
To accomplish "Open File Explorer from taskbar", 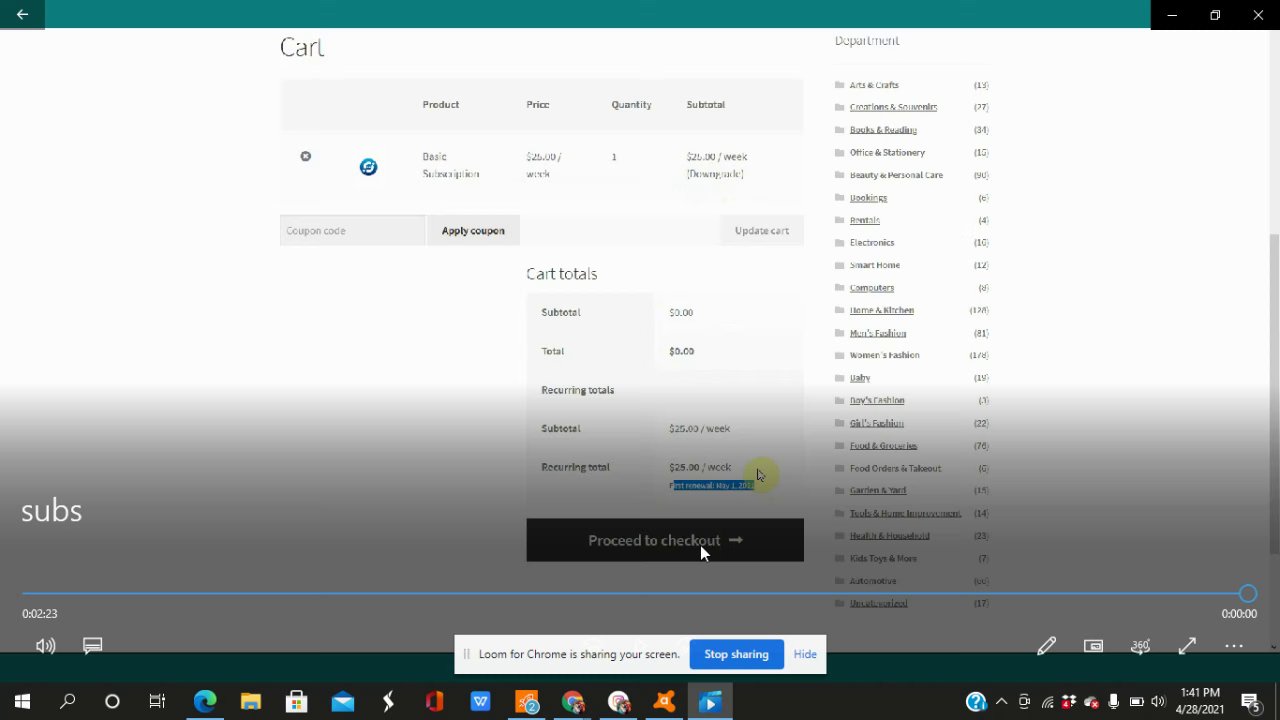I will pyautogui.click(x=250, y=702).
